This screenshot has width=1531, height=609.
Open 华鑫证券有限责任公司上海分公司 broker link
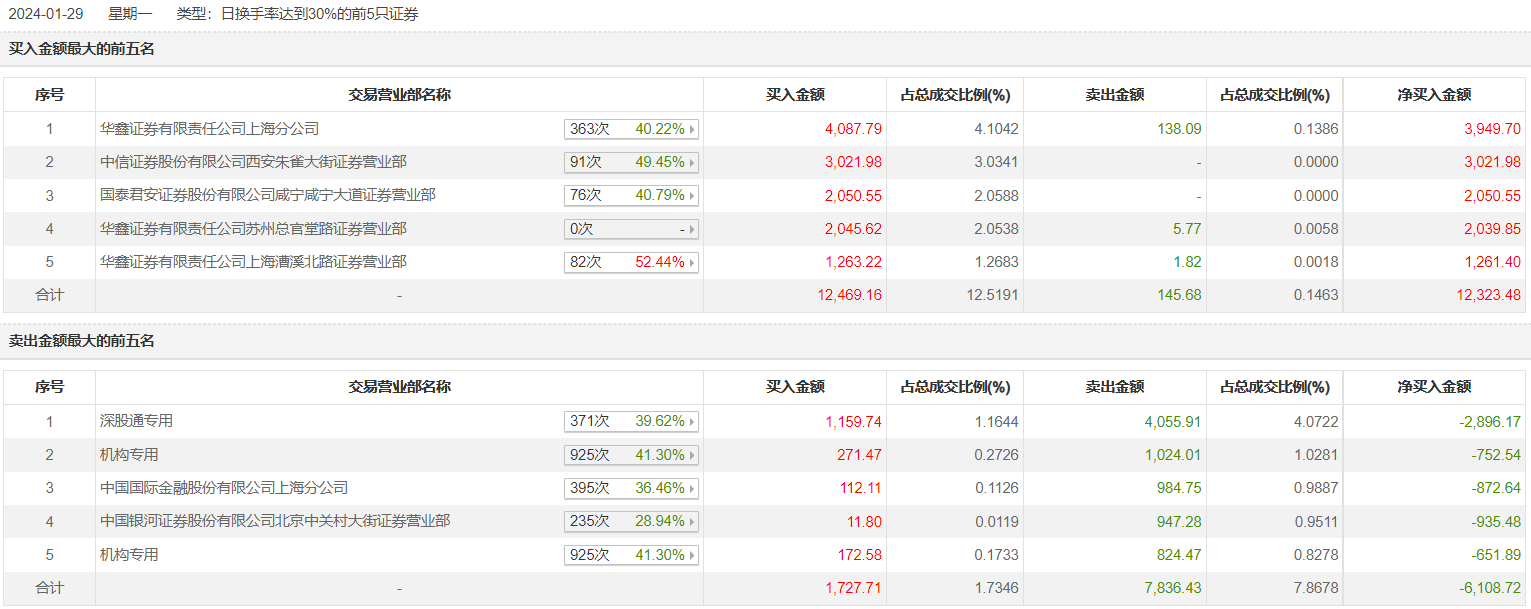(209, 129)
